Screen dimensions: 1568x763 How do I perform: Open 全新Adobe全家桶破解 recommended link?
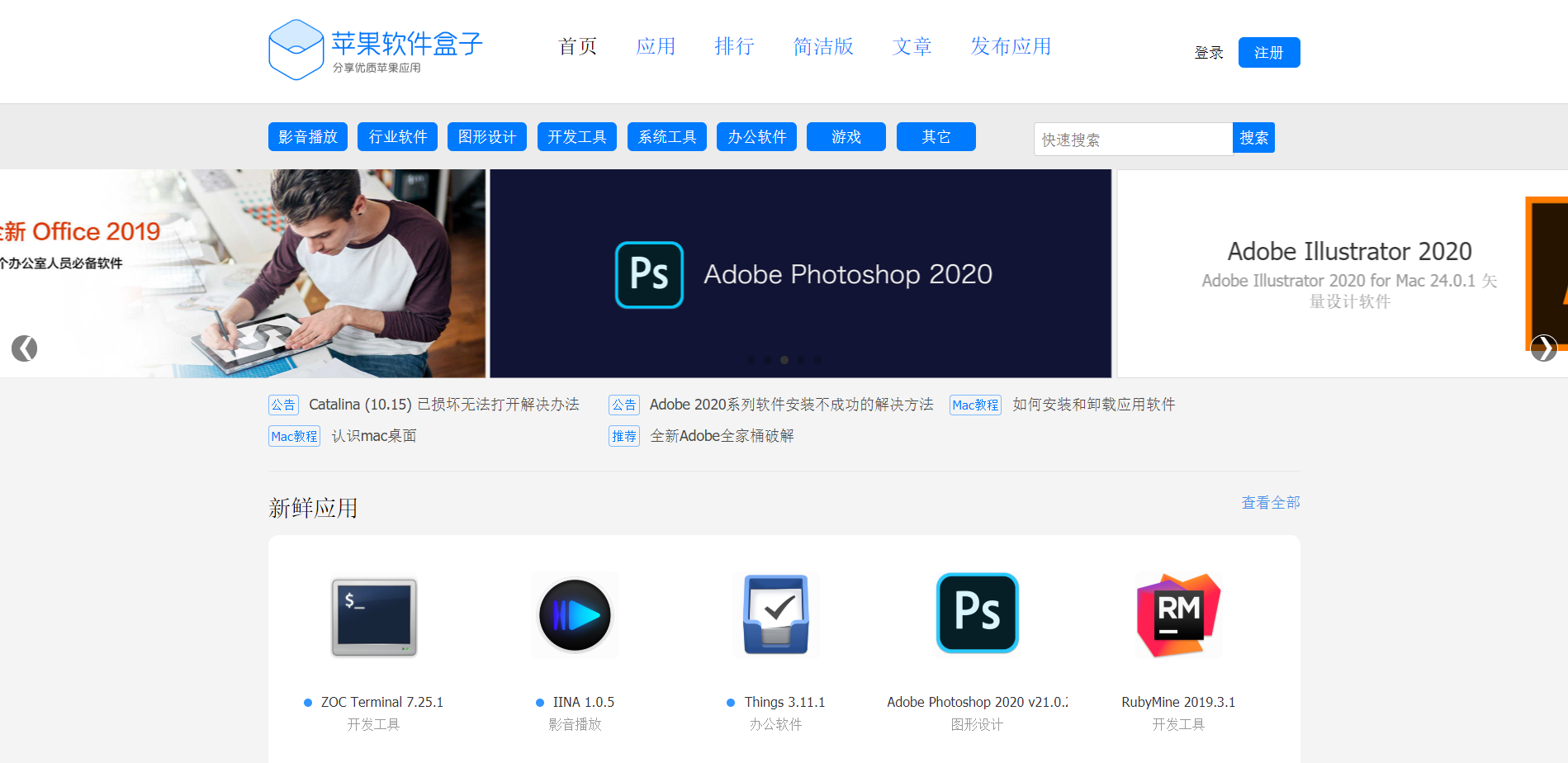pos(722,436)
